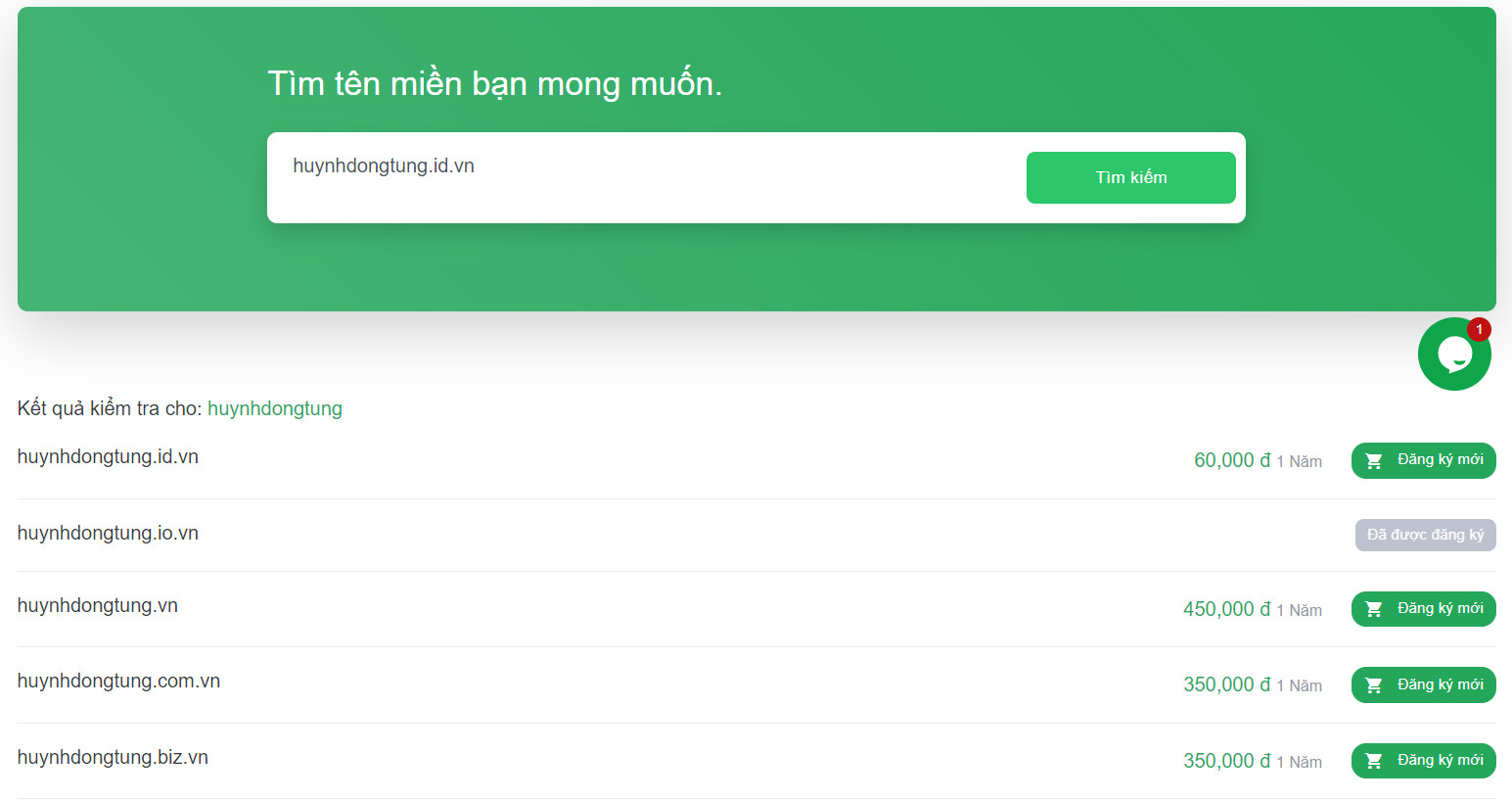Register huynhdongtung.id.vn with Đăng ký mới
Screen dimensions: 1512x801
1423,460
